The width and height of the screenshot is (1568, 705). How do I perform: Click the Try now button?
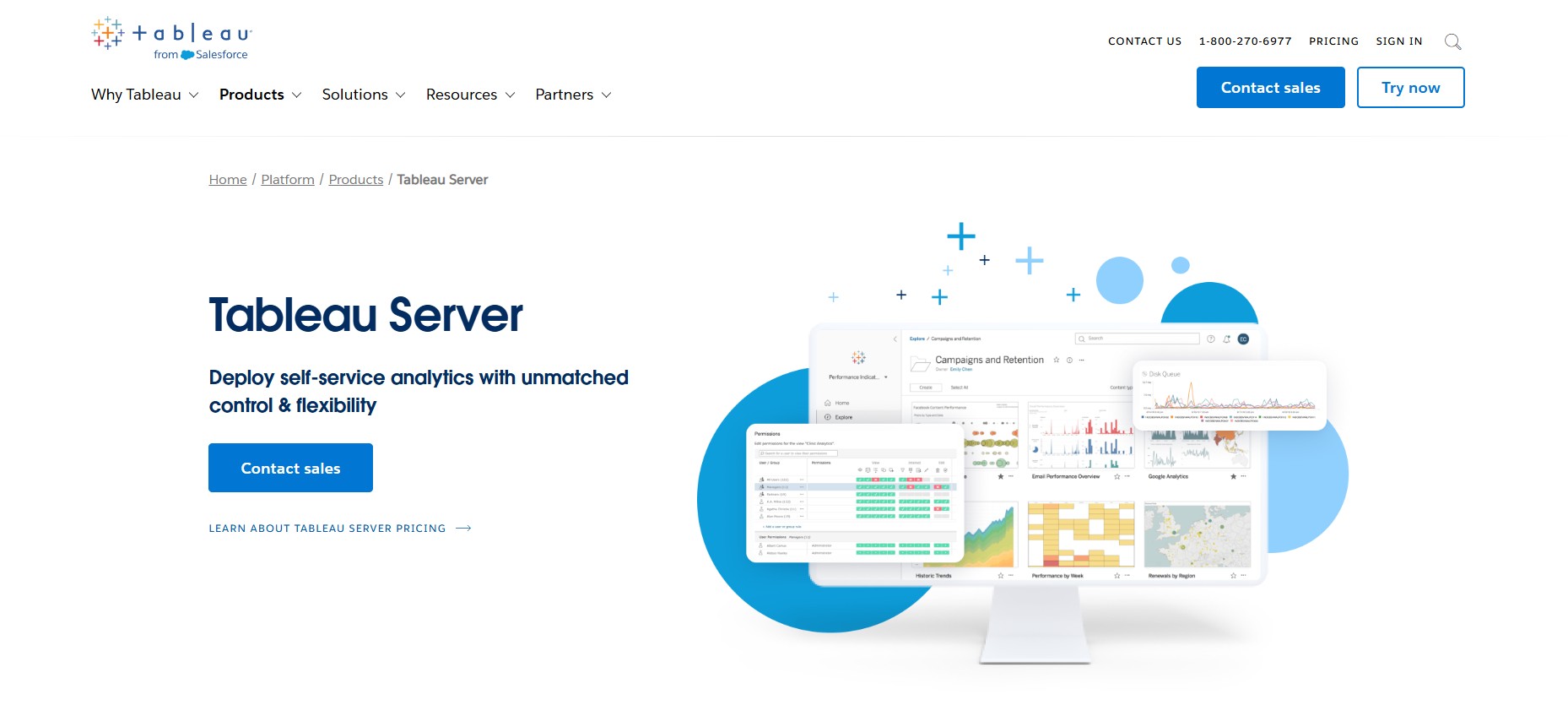(1410, 88)
